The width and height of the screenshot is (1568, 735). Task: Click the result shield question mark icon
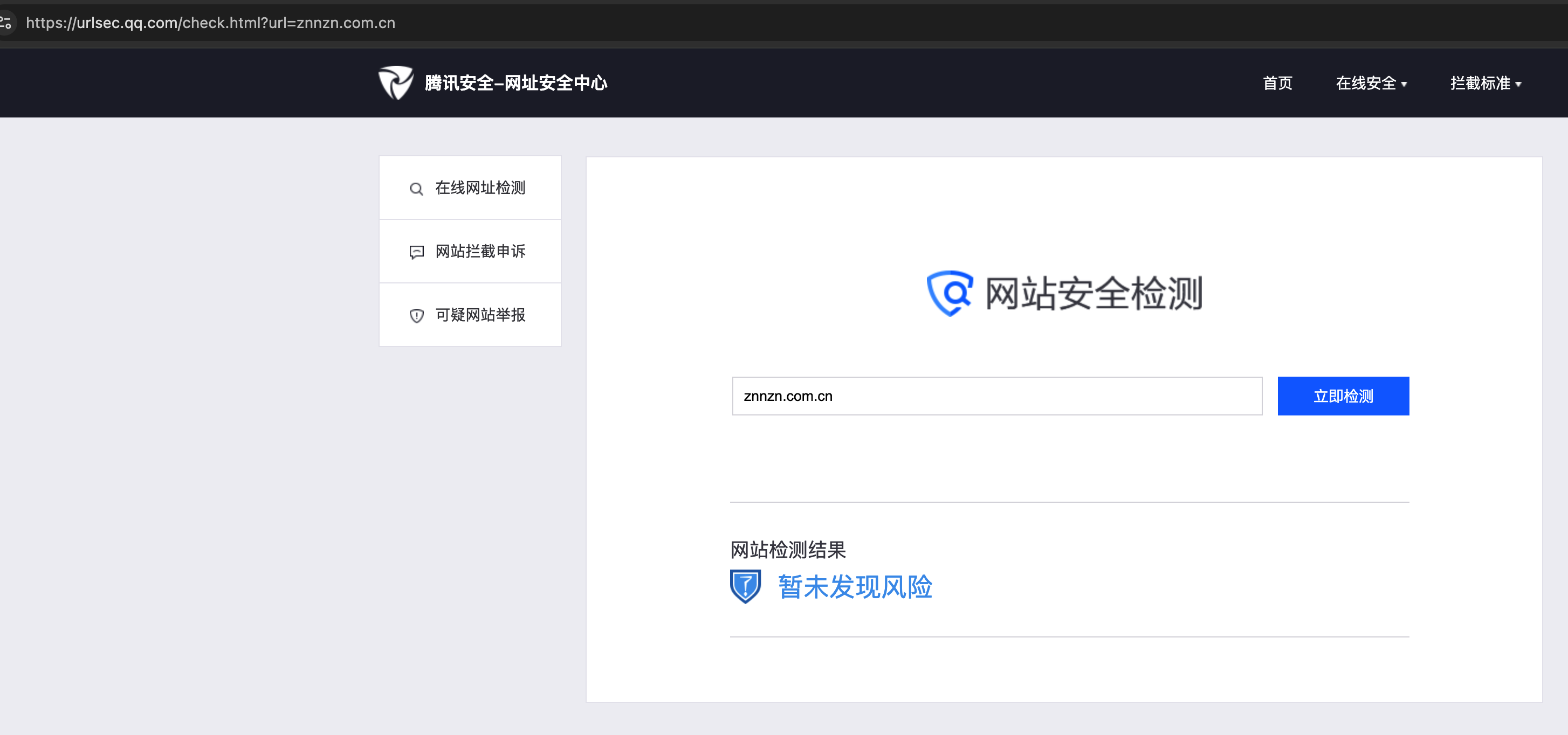(x=745, y=586)
